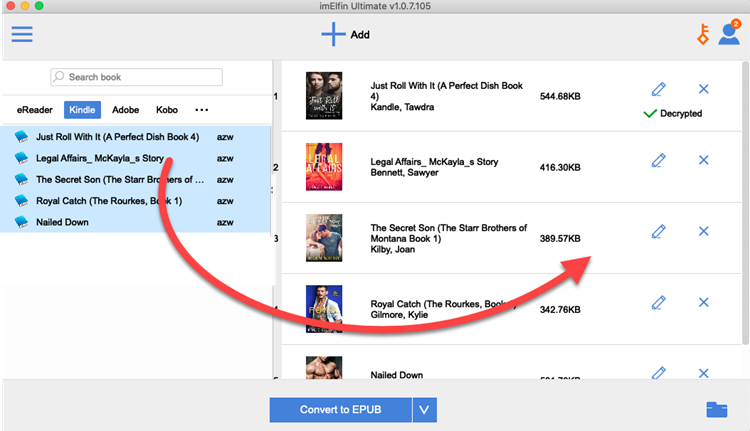Remove Legal Affairs from the conversion list
750x431 pixels.
point(703,160)
